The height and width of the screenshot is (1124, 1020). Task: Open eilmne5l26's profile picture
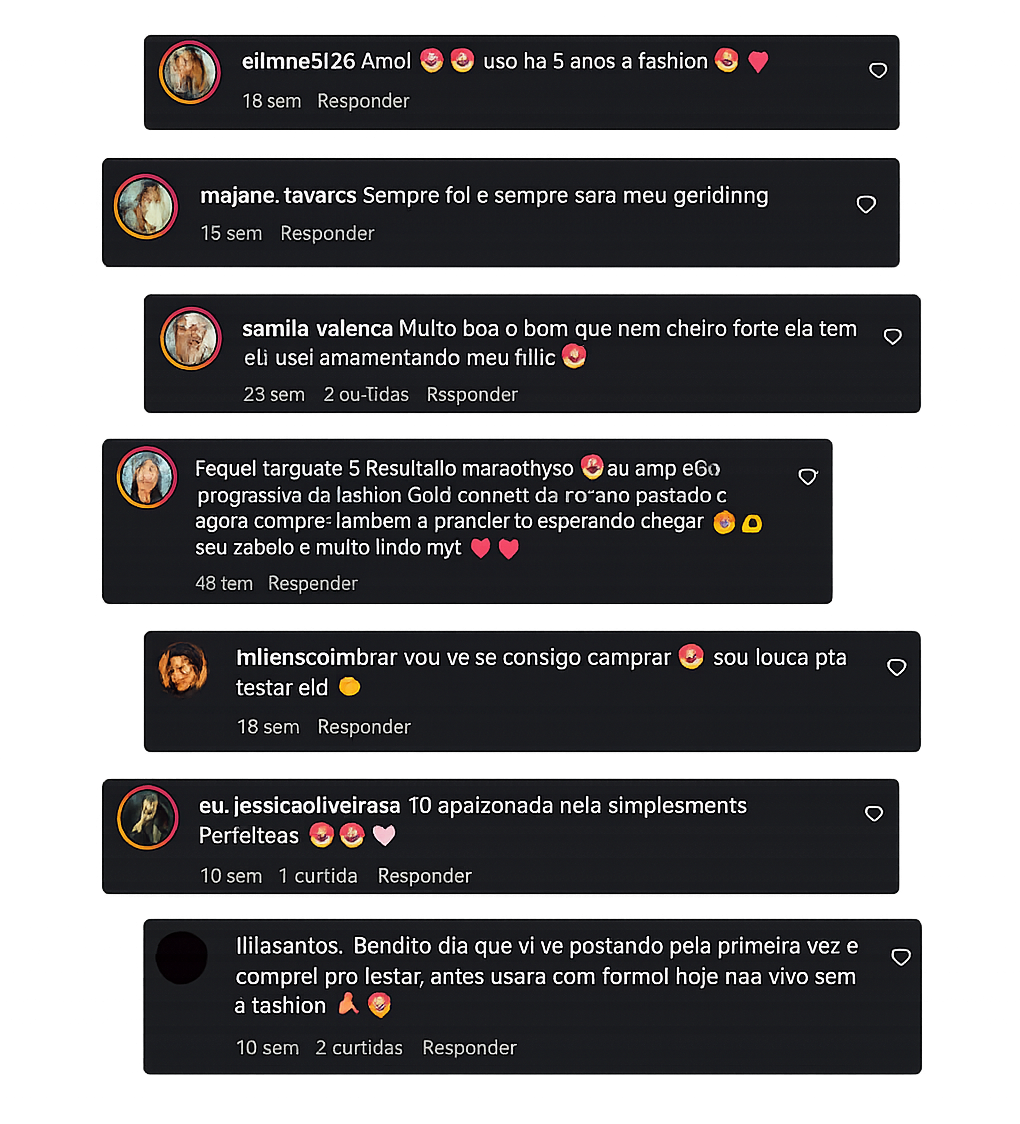(x=189, y=71)
